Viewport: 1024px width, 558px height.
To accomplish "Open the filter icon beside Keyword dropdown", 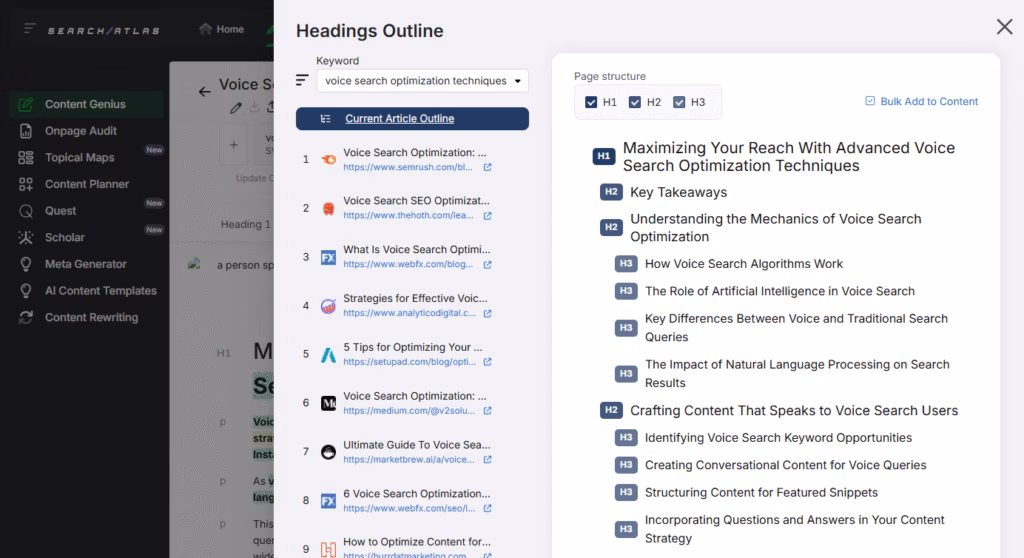I will pos(302,80).
